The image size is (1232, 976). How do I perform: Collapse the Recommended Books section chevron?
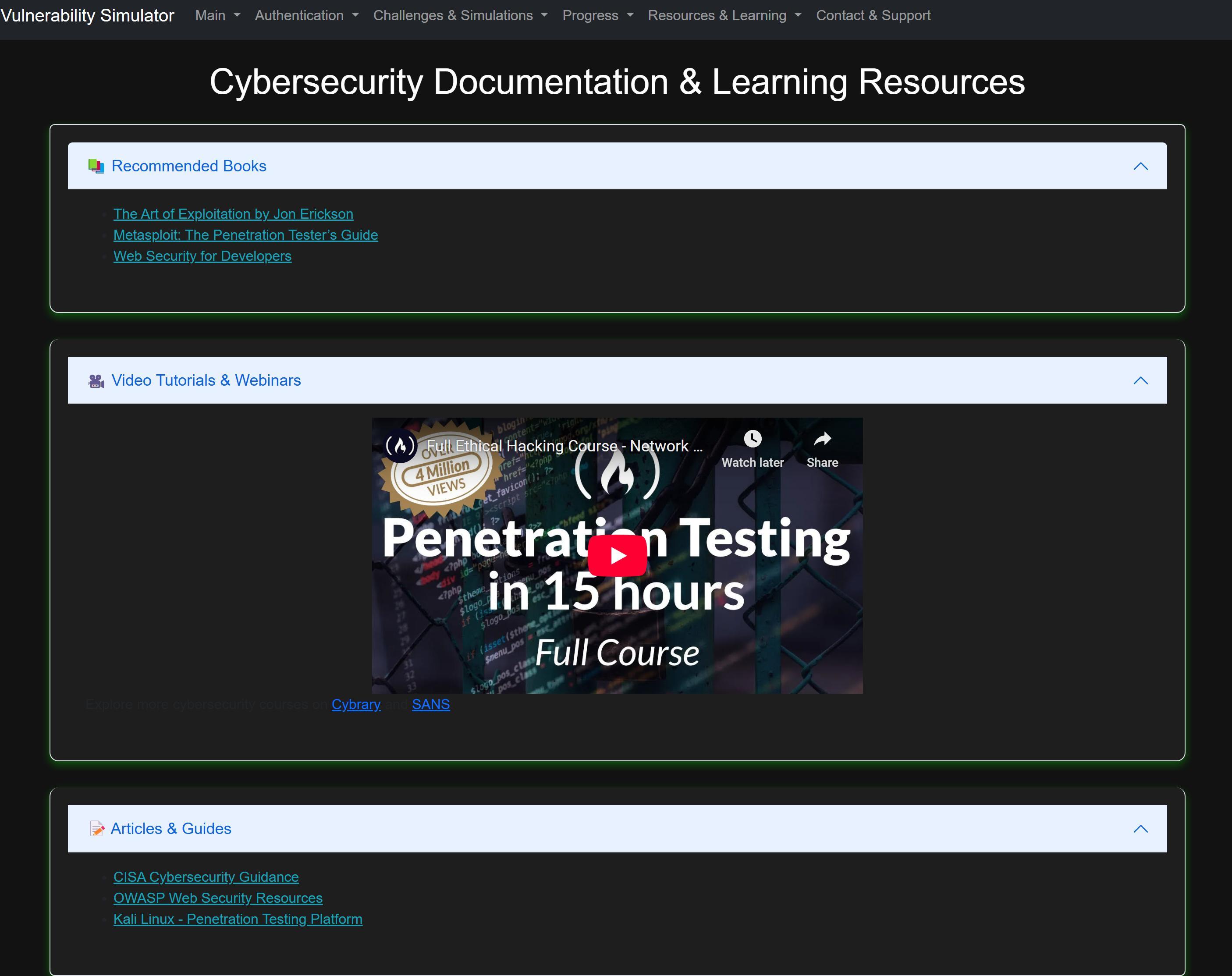coord(1140,166)
